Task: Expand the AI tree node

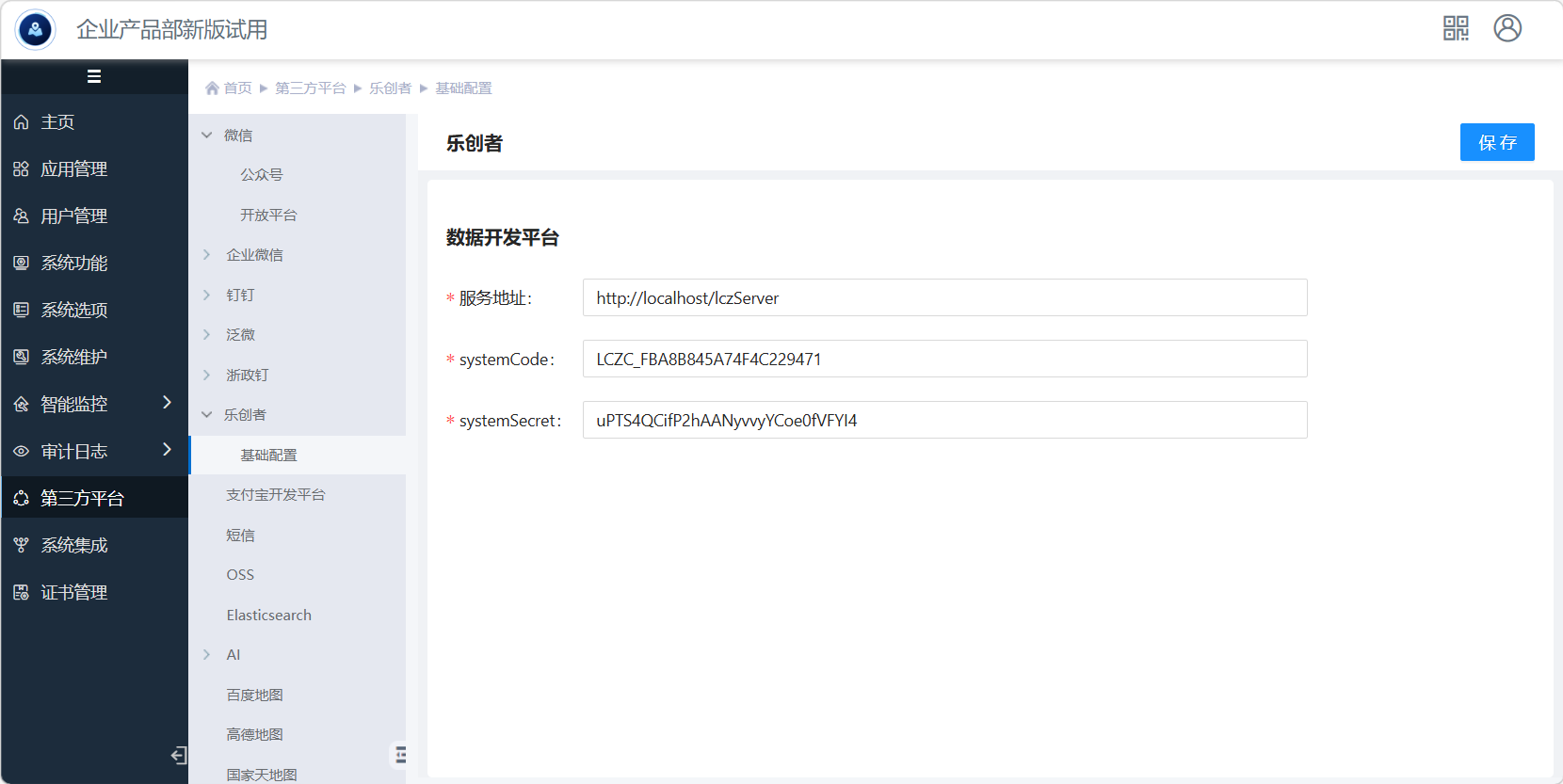Action: point(207,655)
